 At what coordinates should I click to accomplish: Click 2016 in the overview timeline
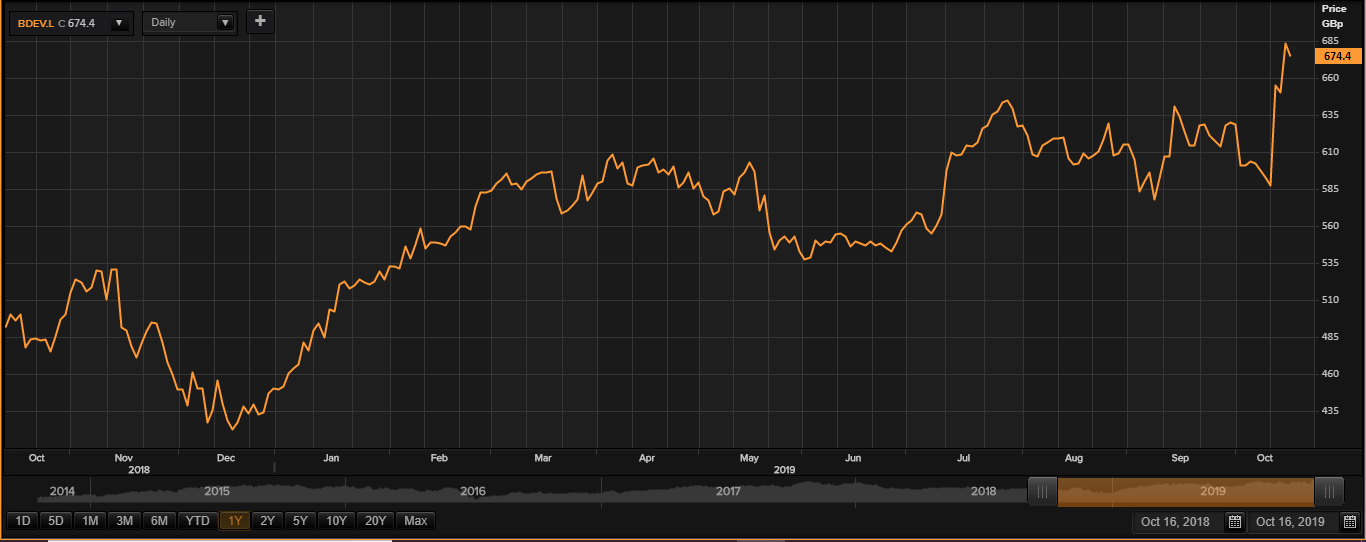coord(473,492)
